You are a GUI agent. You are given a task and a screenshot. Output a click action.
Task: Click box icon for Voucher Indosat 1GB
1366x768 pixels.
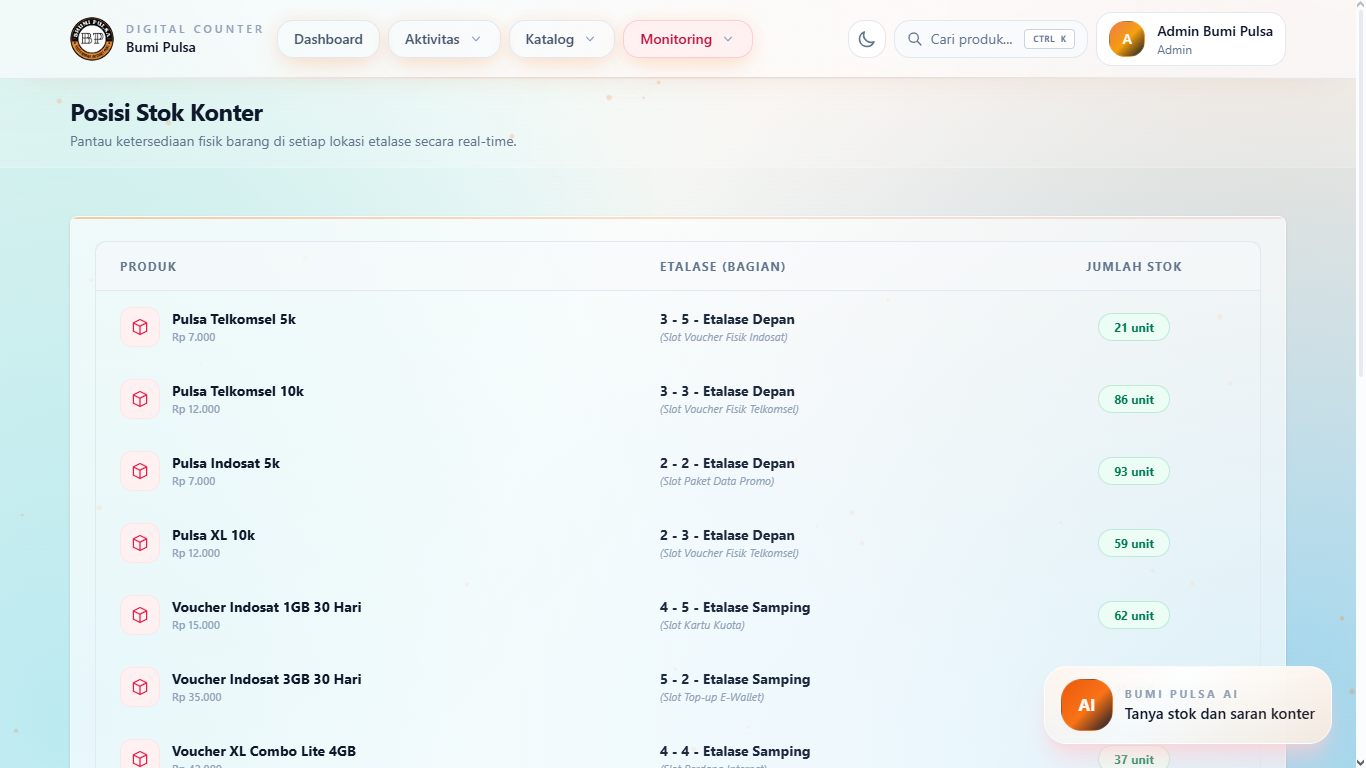tap(140, 615)
